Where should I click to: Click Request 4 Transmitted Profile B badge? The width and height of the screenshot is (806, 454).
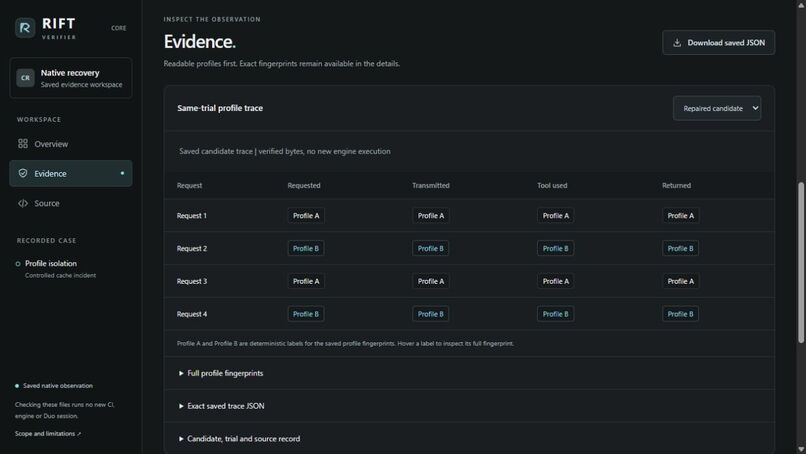pyautogui.click(x=431, y=314)
